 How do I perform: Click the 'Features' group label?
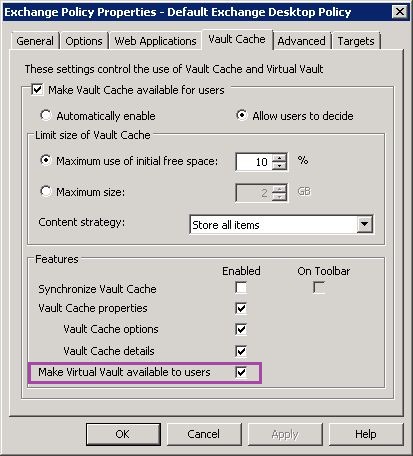pos(57,259)
